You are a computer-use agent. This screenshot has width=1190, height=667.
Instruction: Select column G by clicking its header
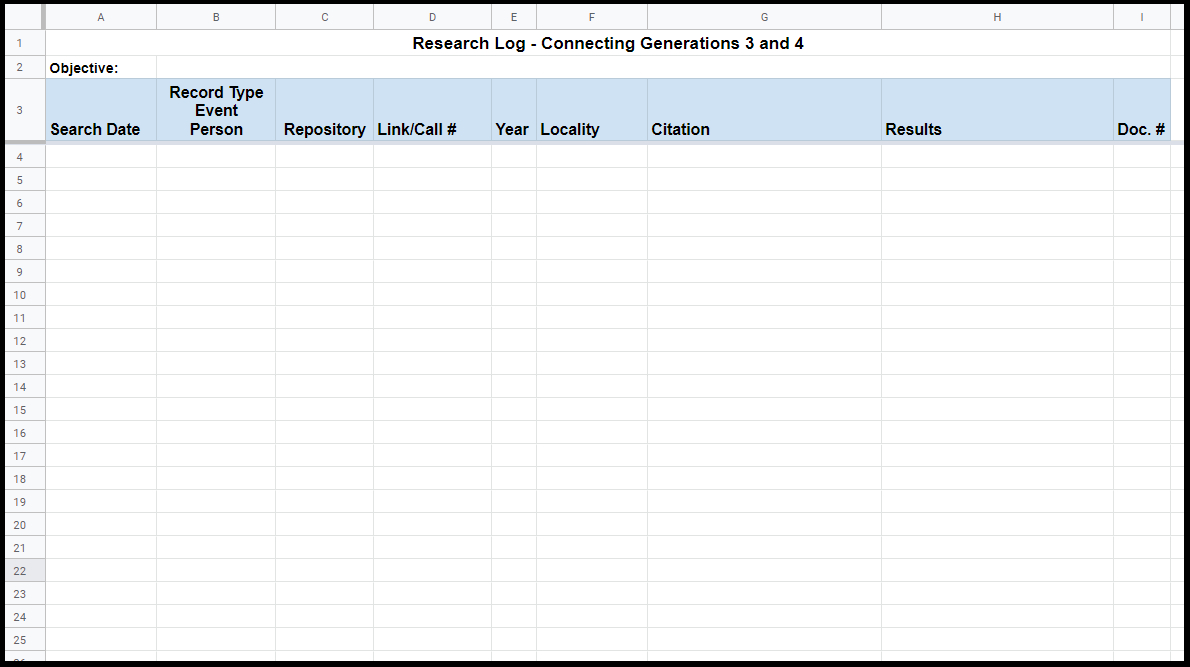pos(764,16)
